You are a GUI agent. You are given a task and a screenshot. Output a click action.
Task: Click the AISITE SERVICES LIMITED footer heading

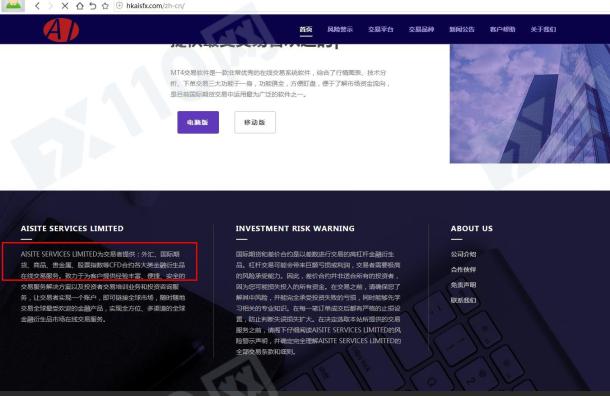coord(72,229)
